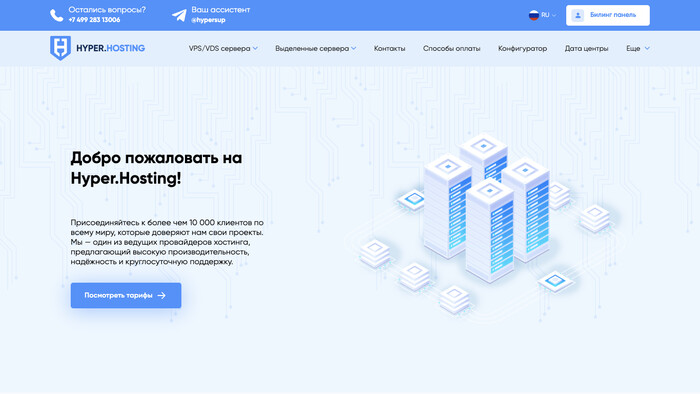Click the phone handset icon
The height and width of the screenshot is (394, 700).
pyautogui.click(x=56, y=15)
